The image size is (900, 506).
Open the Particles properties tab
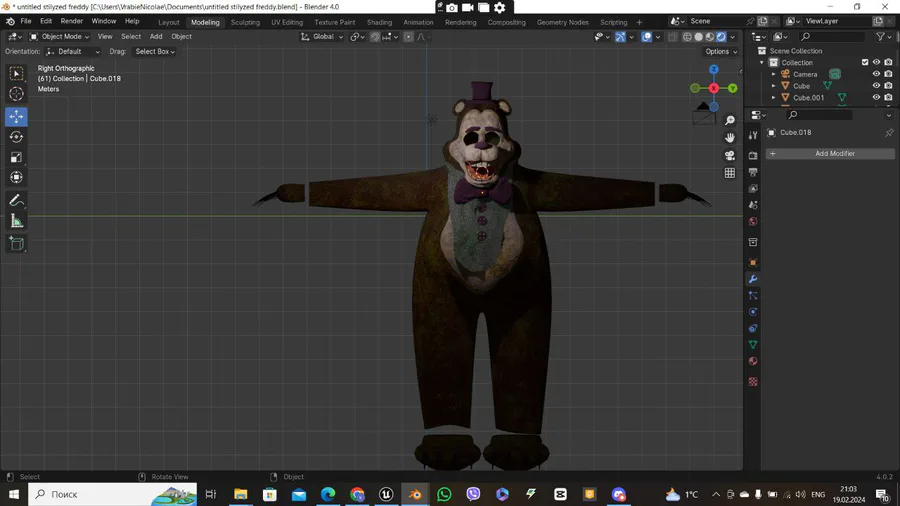click(753, 295)
